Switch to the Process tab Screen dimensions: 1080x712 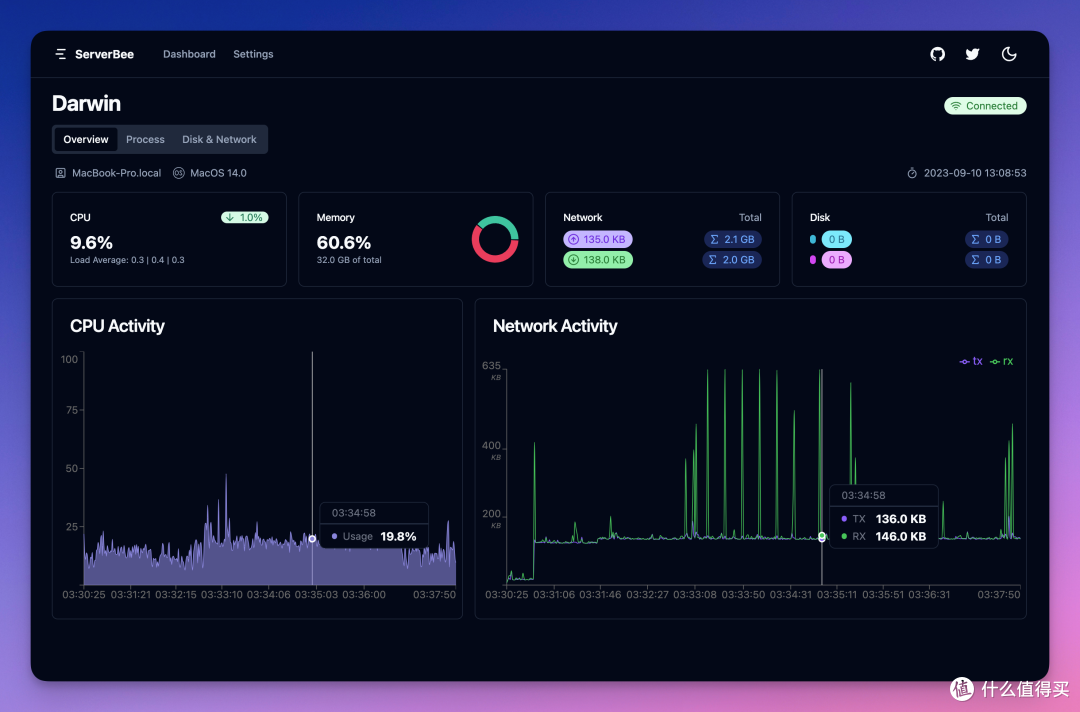[x=145, y=139]
